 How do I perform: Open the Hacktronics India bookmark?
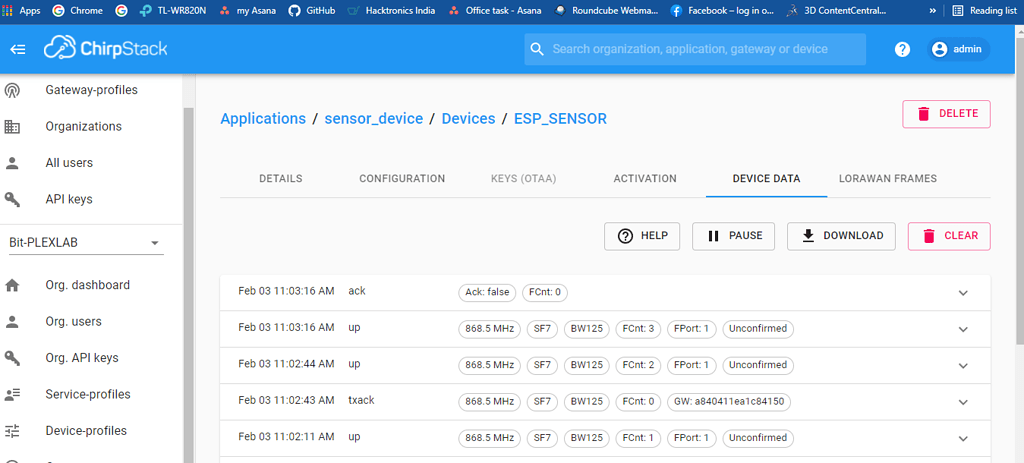(x=392, y=10)
